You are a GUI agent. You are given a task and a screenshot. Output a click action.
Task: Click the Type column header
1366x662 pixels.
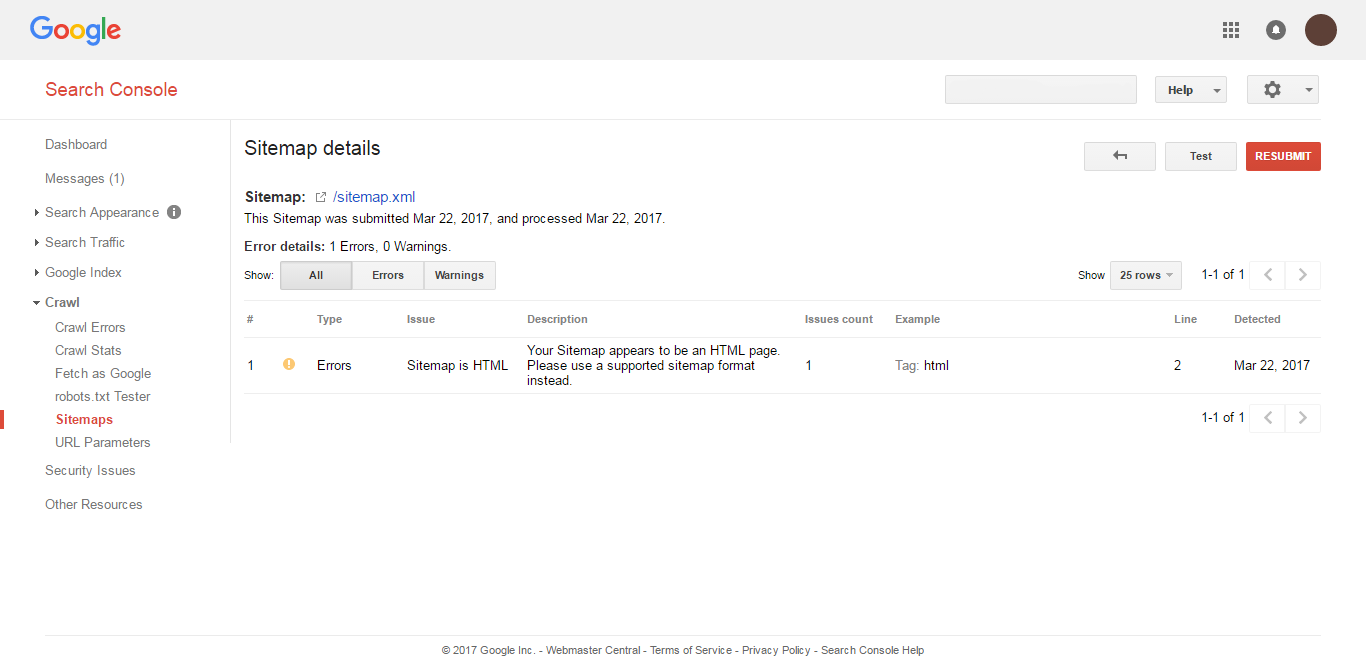(329, 319)
